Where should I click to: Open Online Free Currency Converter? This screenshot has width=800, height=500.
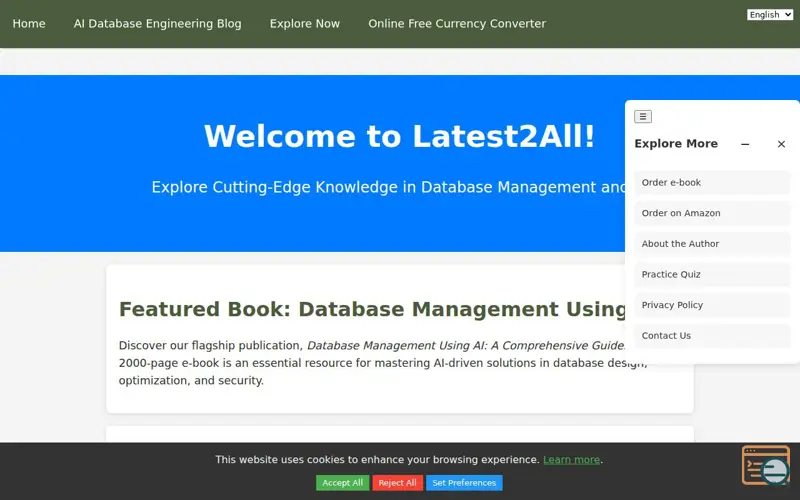457,23
